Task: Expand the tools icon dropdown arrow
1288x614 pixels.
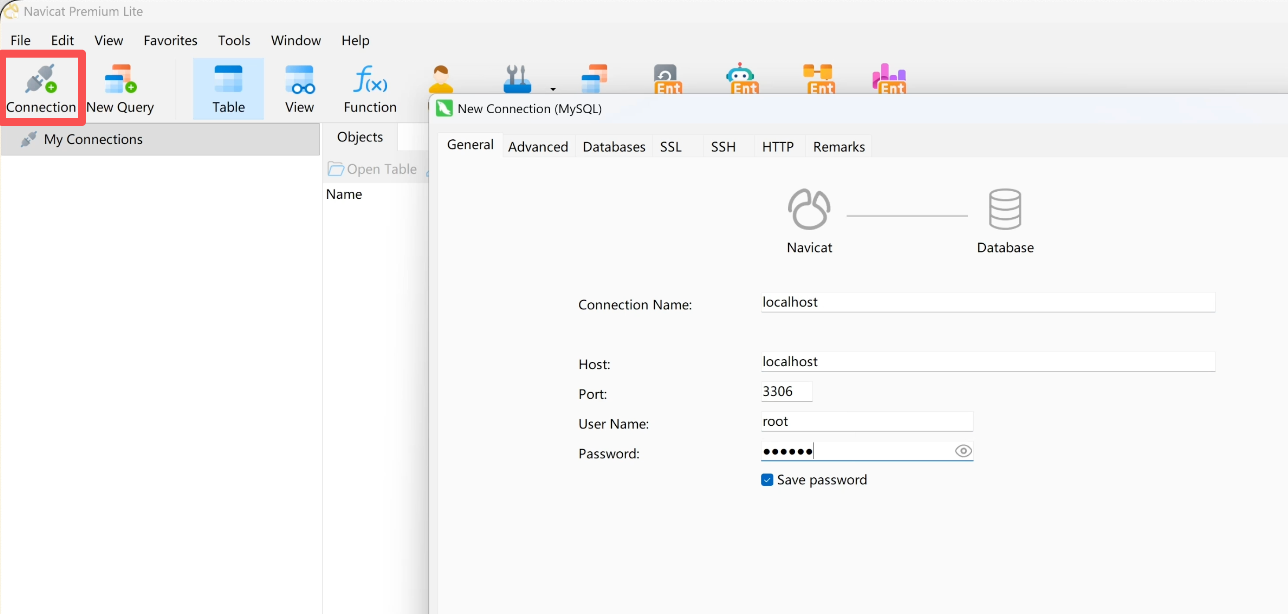Action: (553, 88)
